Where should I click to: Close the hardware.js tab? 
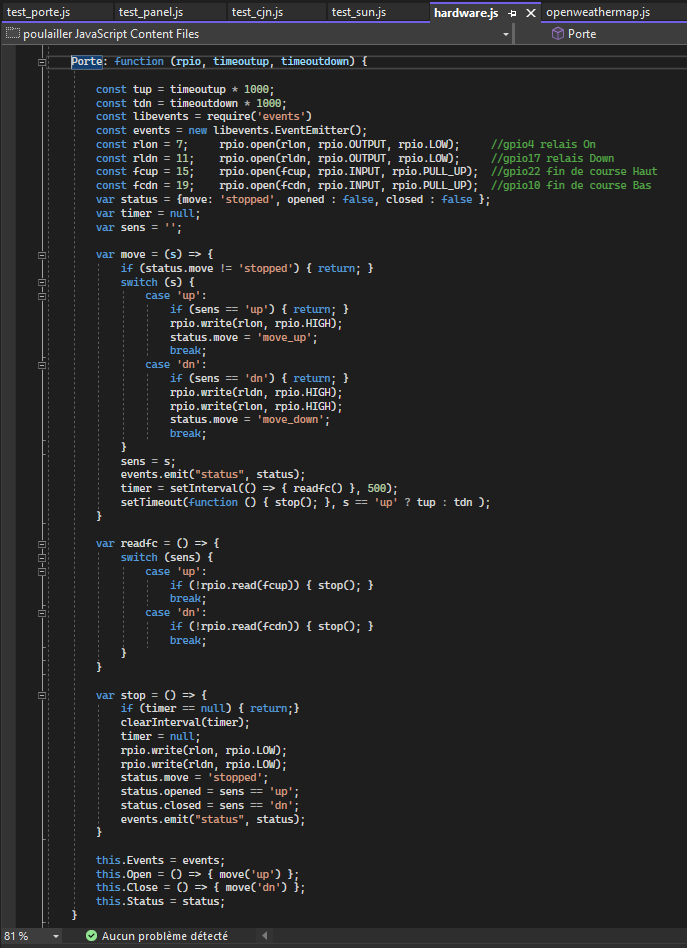point(530,13)
